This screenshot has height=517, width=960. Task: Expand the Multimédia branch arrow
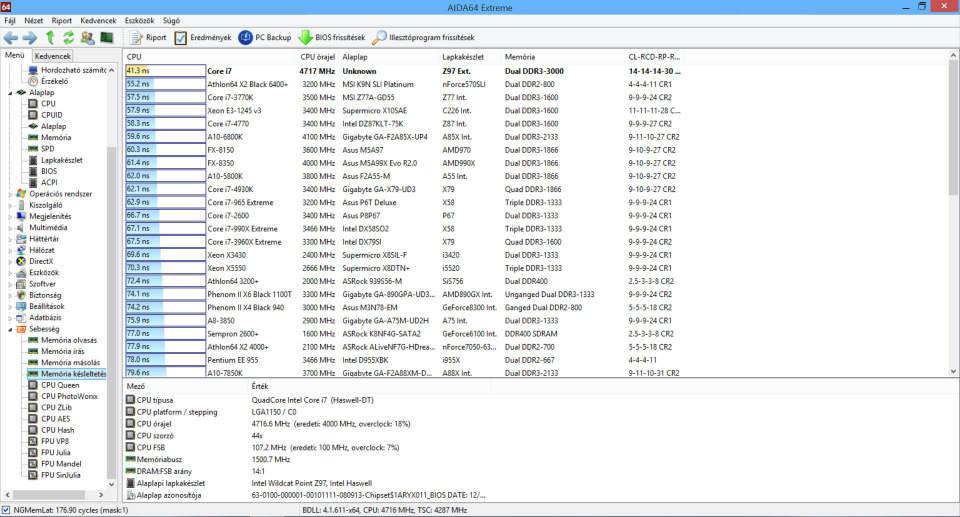pyautogui.click(x=10, y=228)
